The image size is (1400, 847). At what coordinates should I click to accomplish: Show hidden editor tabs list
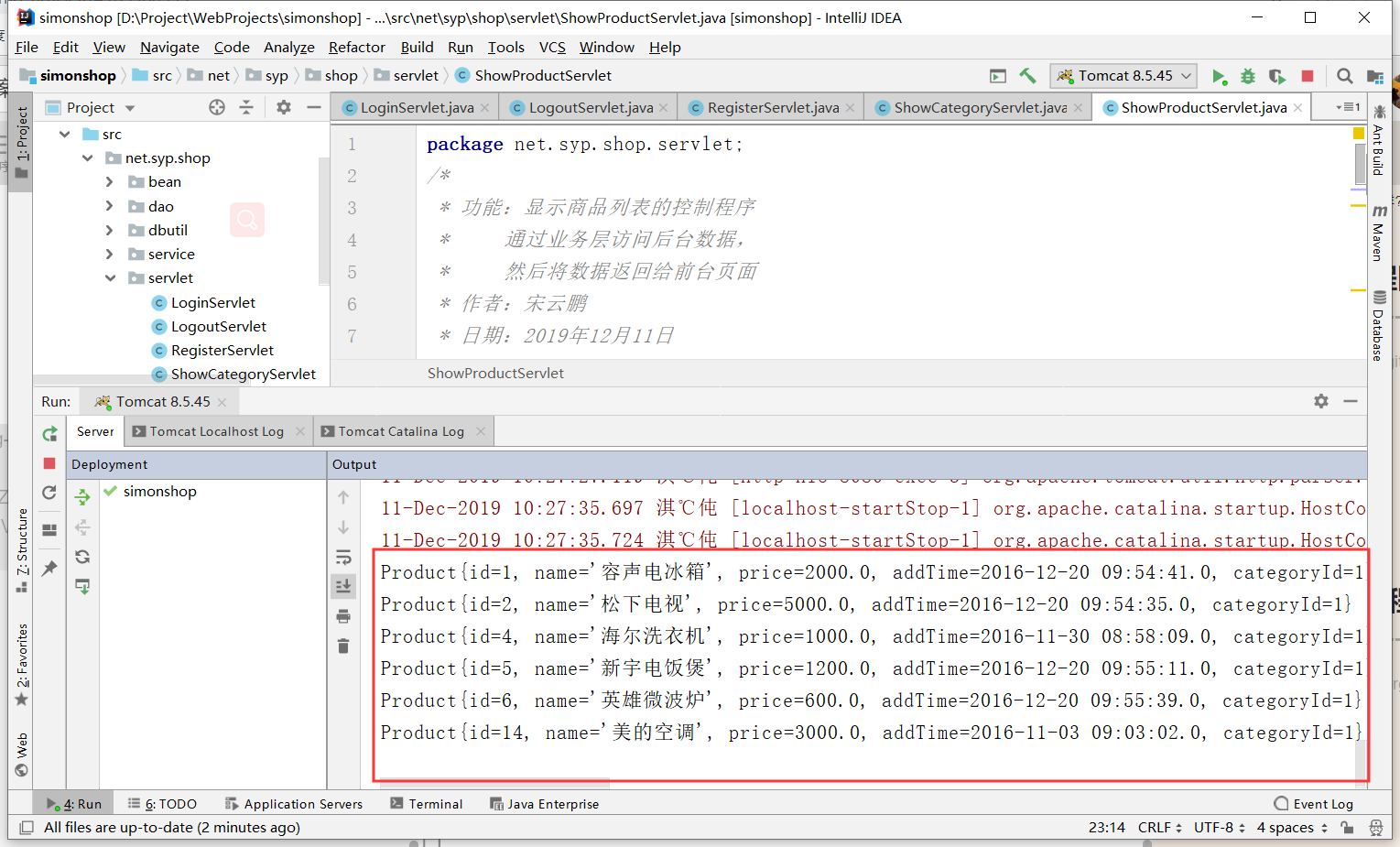tap(1348, 107)
